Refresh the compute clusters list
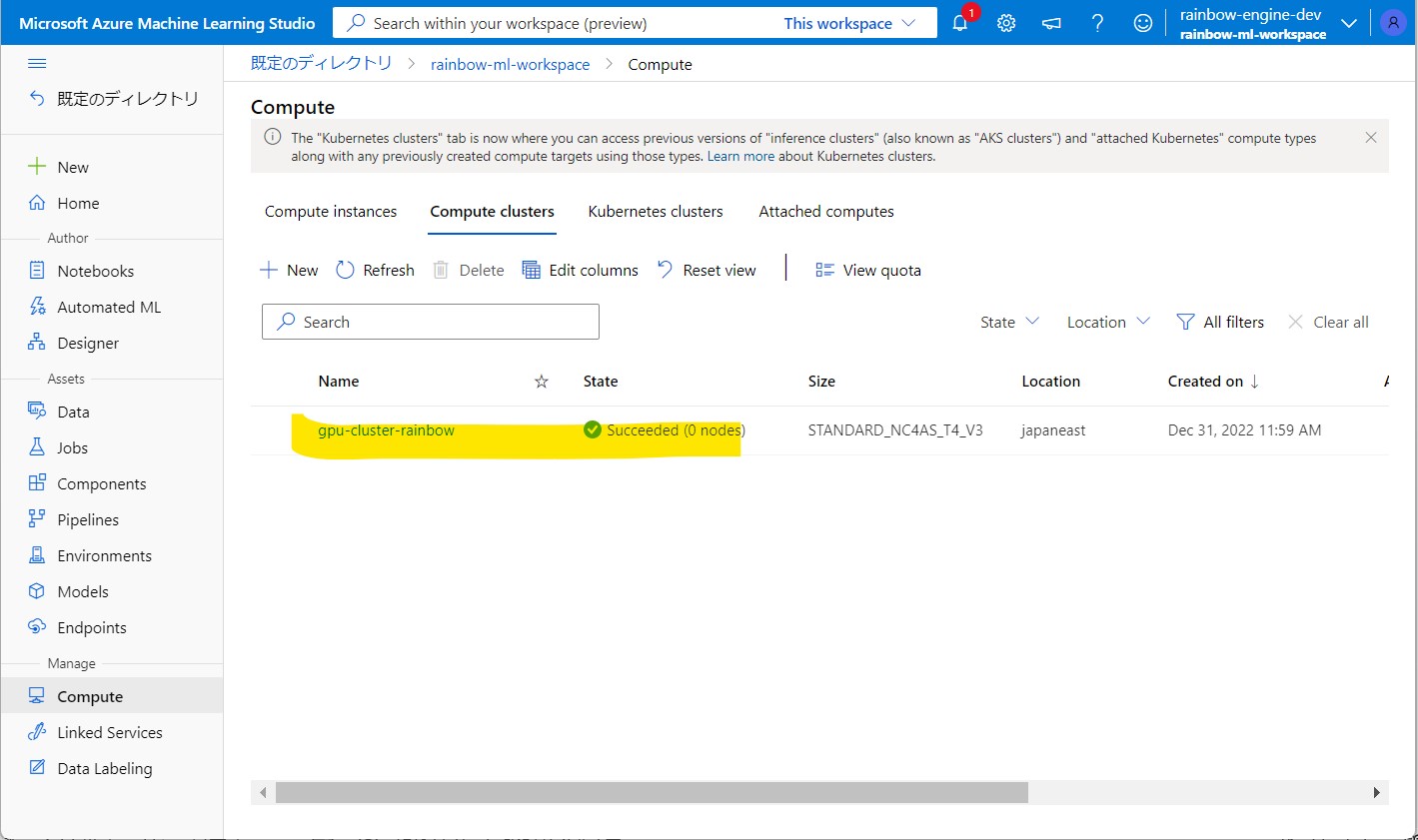 [x=375, y=270]
